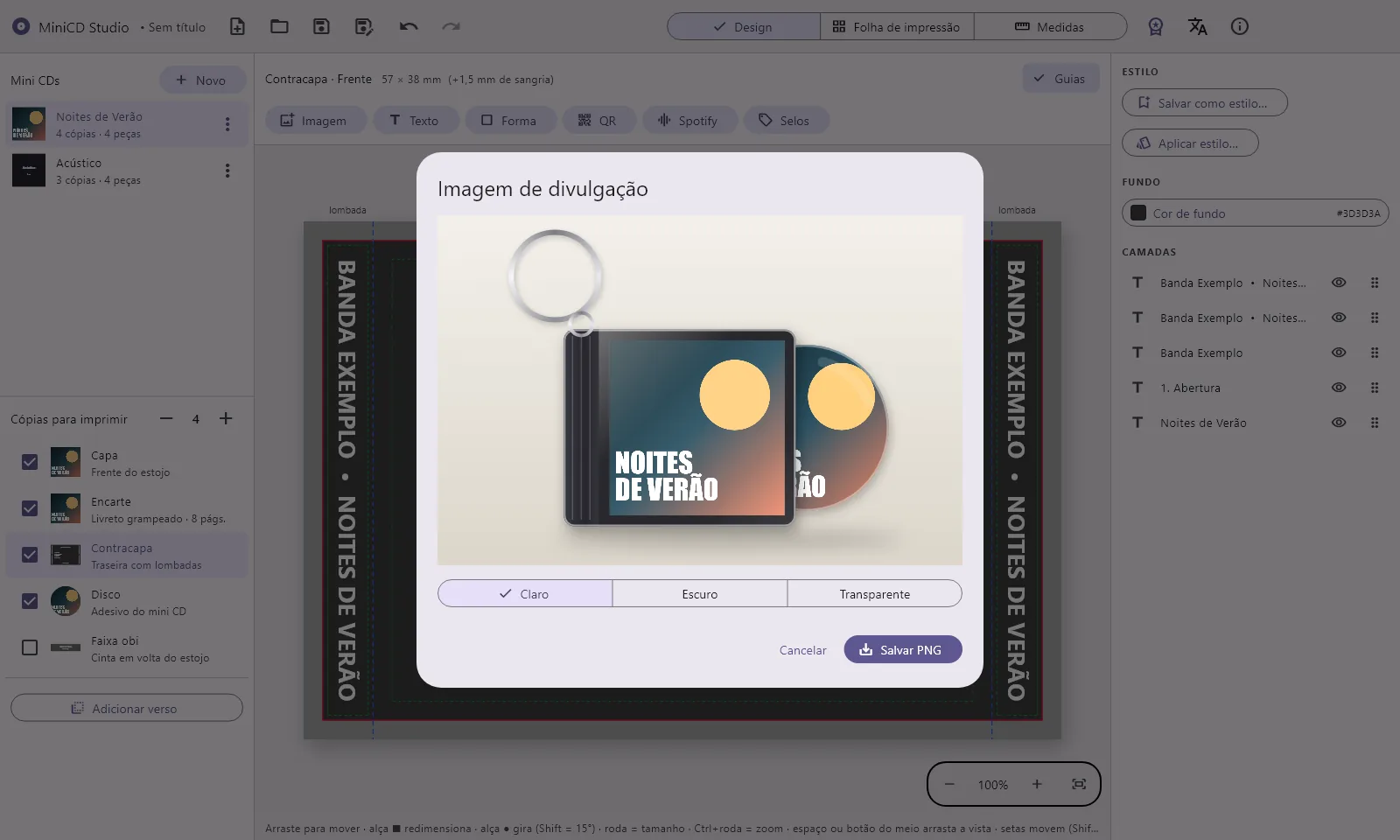
Task: Click Adicionar verso button
Action: pos(127,708)
